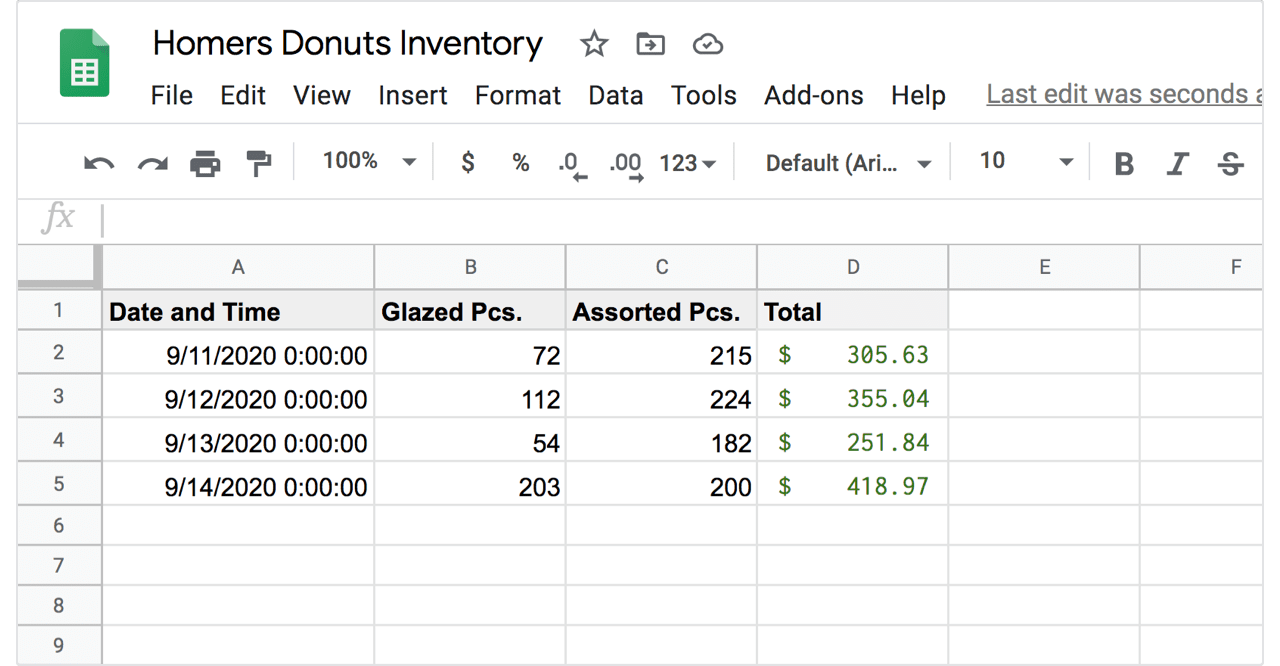The image size is (1280, 666).
Task: Format as currency with dollar button
Action: (x=467, y=162)
